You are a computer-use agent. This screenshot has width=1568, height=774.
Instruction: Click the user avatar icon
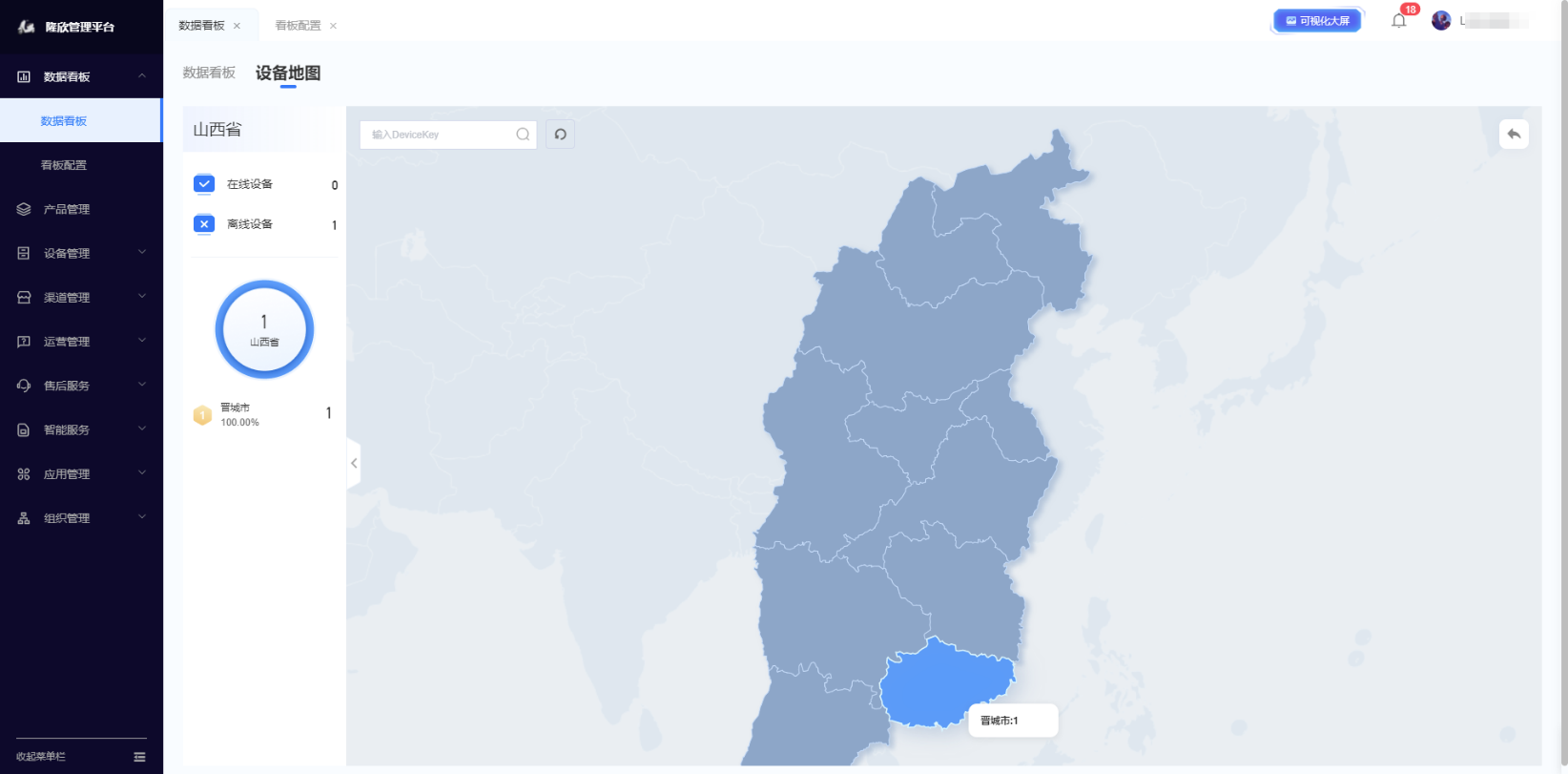(1441, 21)
